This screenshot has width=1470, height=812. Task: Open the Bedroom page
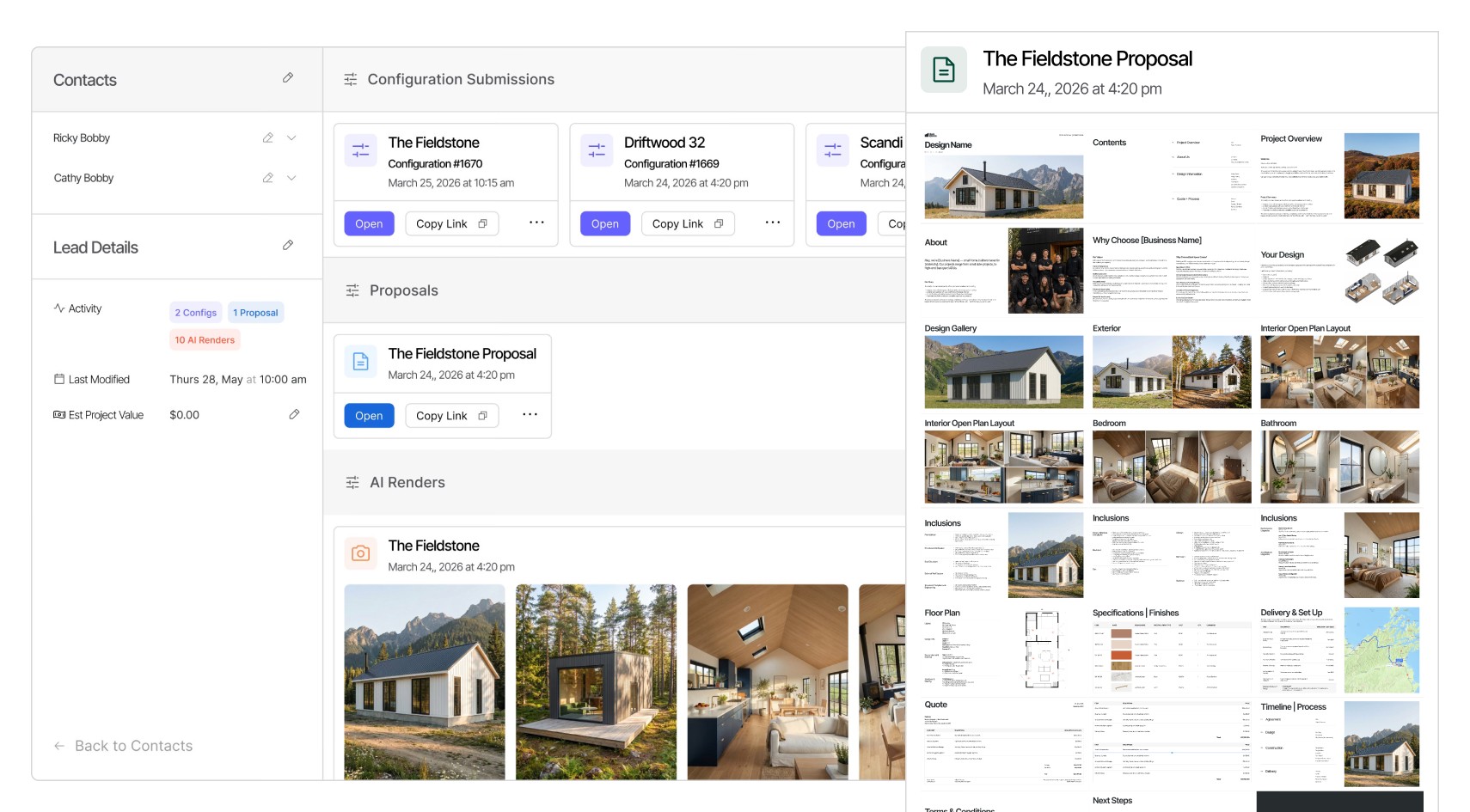pos(1172,461)
